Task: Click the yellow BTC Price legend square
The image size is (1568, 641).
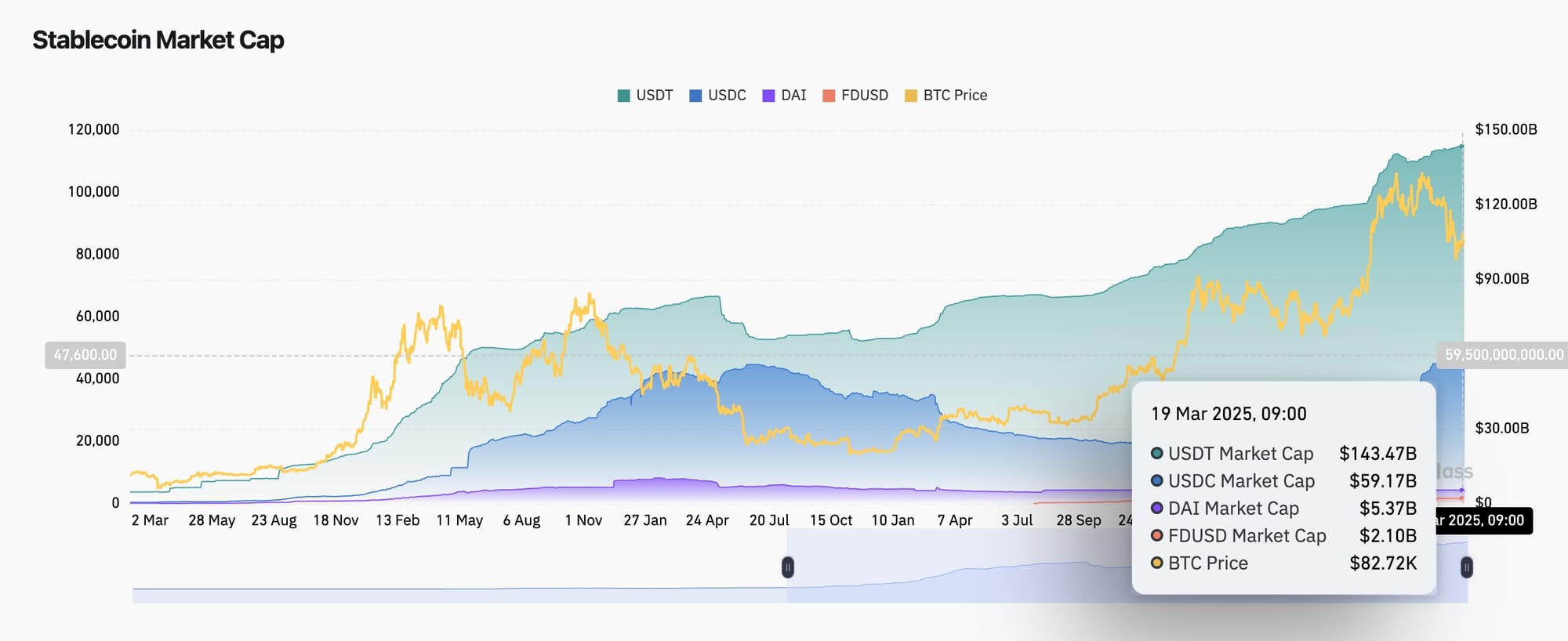Action: [910, 96]
